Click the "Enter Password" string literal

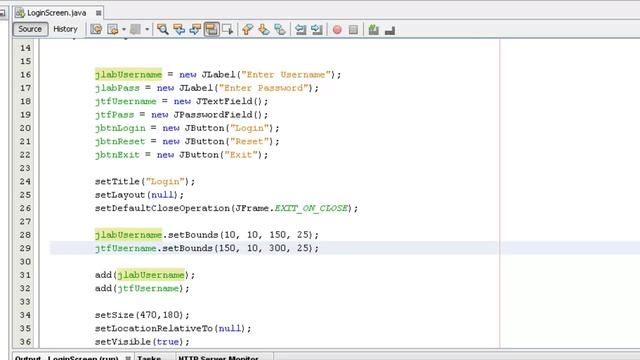click(263, 88)
